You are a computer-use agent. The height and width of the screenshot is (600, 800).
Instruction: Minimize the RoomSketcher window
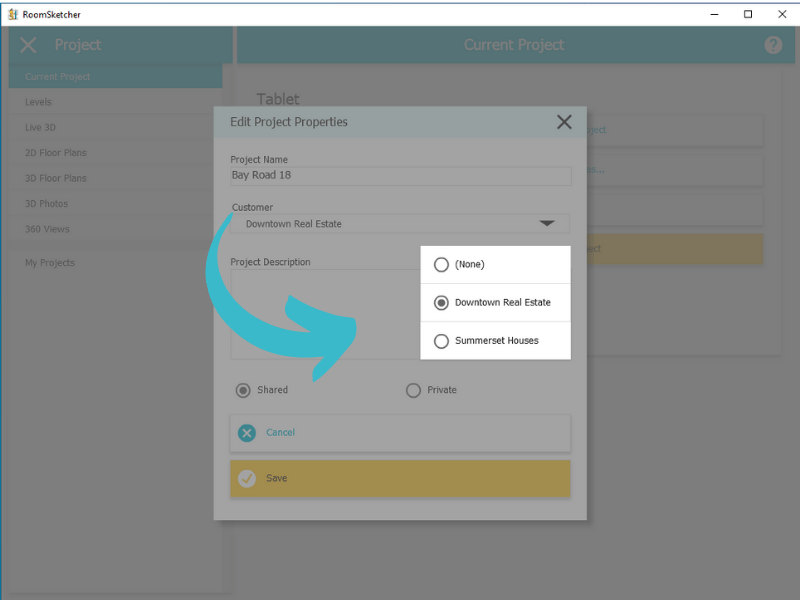[x=715, y=14]
